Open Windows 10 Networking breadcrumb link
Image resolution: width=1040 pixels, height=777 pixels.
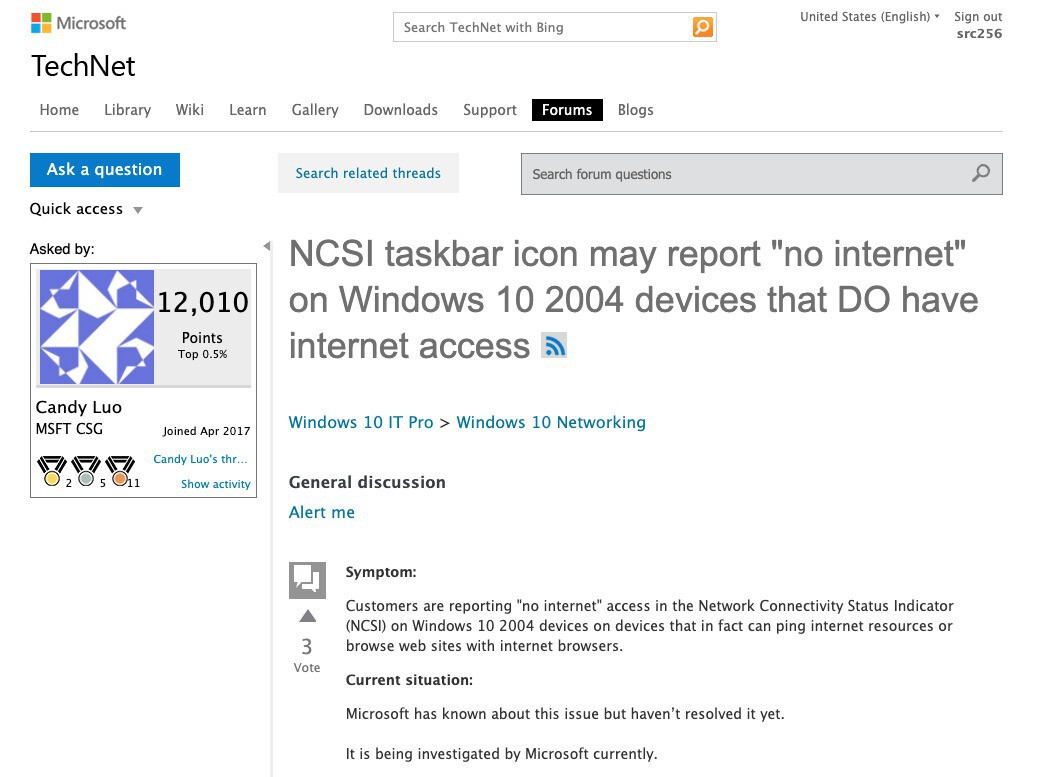[x=551, y=423]
